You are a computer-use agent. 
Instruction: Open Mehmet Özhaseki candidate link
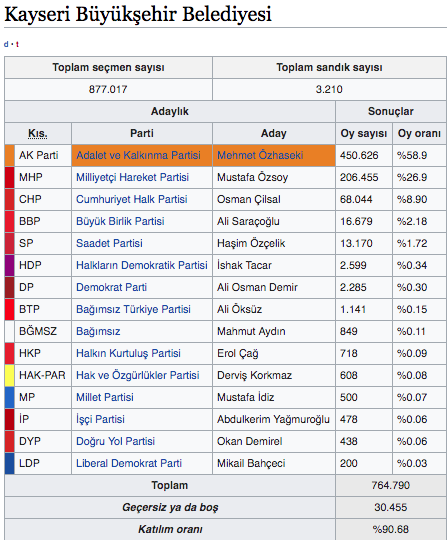(x=260, y=155)
